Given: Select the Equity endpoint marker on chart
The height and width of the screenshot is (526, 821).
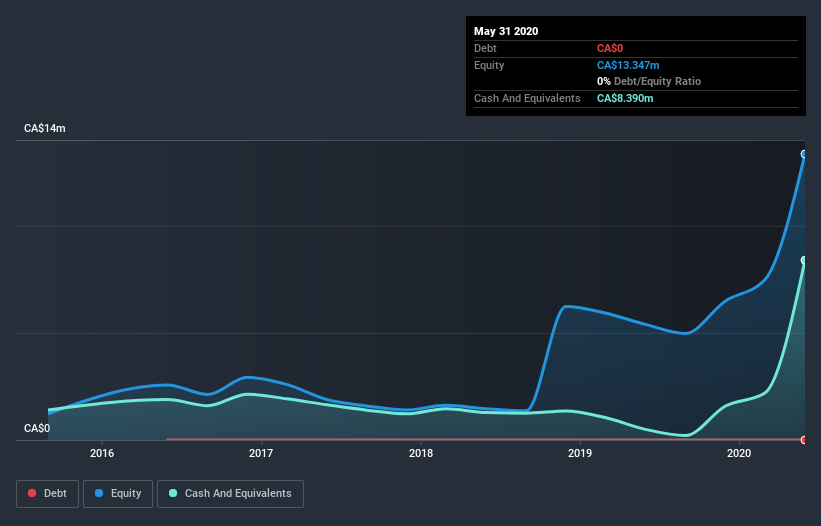Looking at the screenshot, I should (x=804, y=154).
